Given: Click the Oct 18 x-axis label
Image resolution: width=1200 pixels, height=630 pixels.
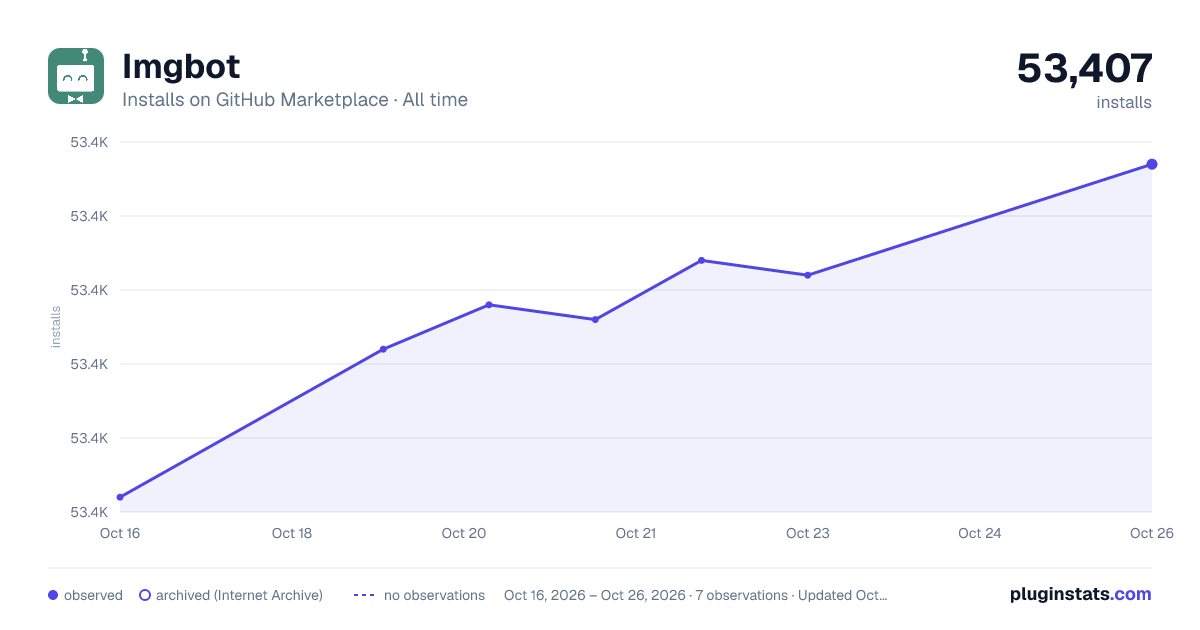Looking at the screenshot, I should coord(292,533).
